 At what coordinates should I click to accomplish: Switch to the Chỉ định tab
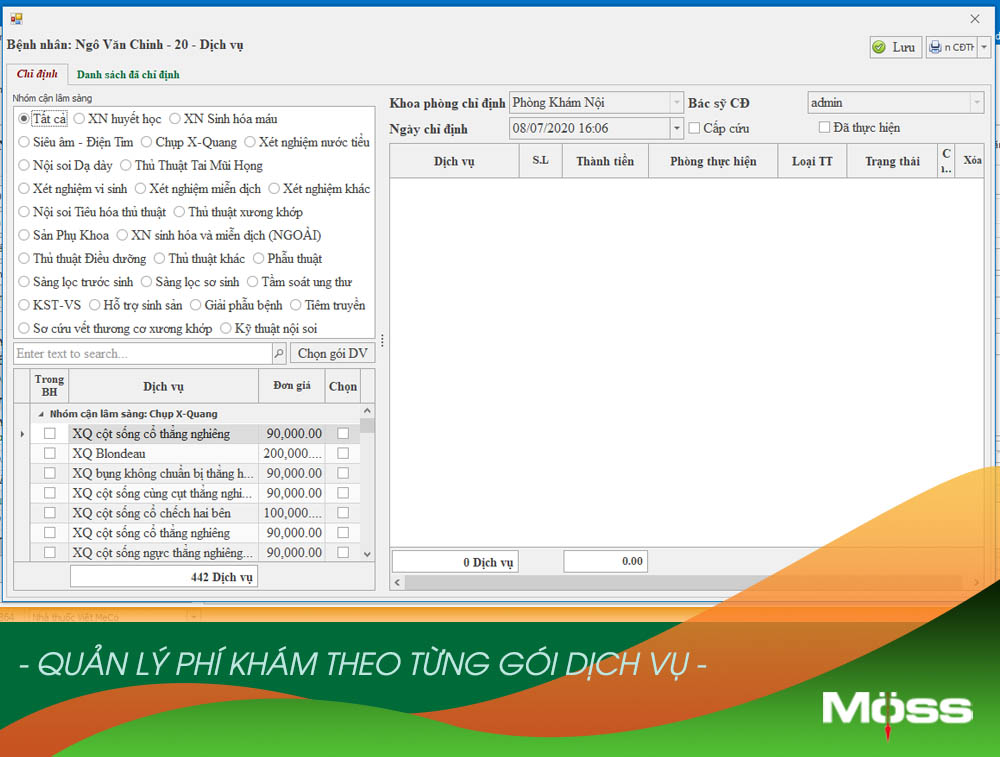pos(37,73)
